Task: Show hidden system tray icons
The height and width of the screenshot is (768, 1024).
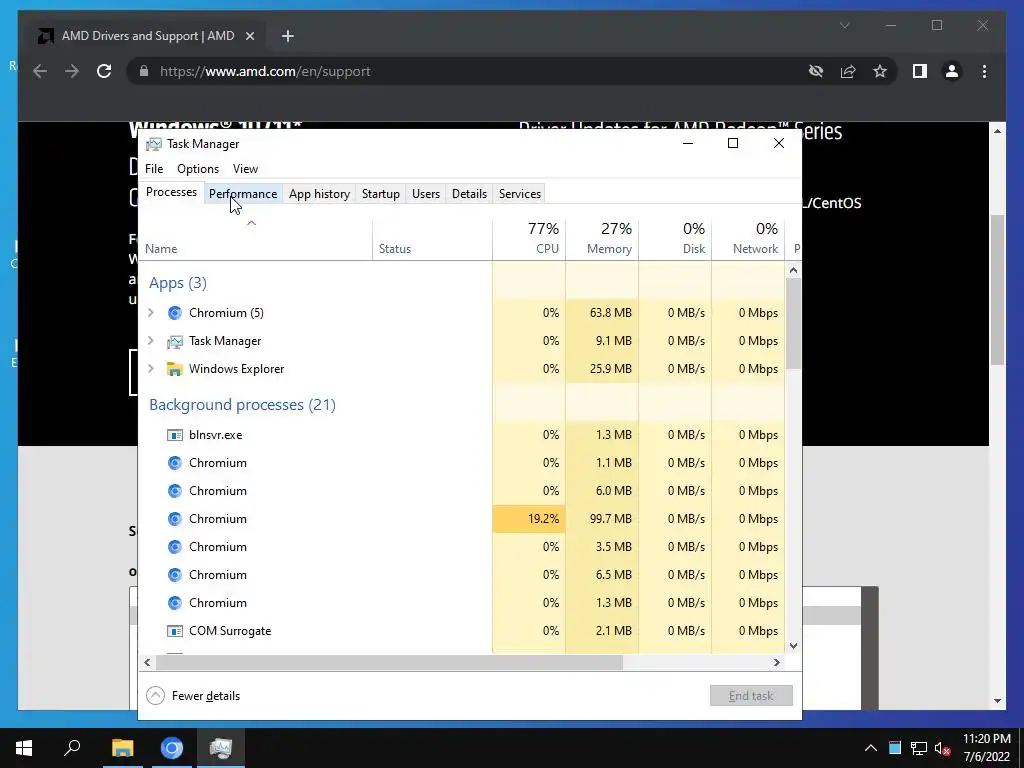Action: [871, 748]
